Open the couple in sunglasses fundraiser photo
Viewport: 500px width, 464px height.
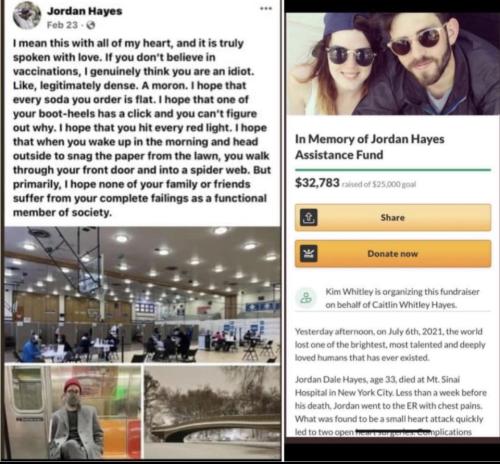coord(393,64)
